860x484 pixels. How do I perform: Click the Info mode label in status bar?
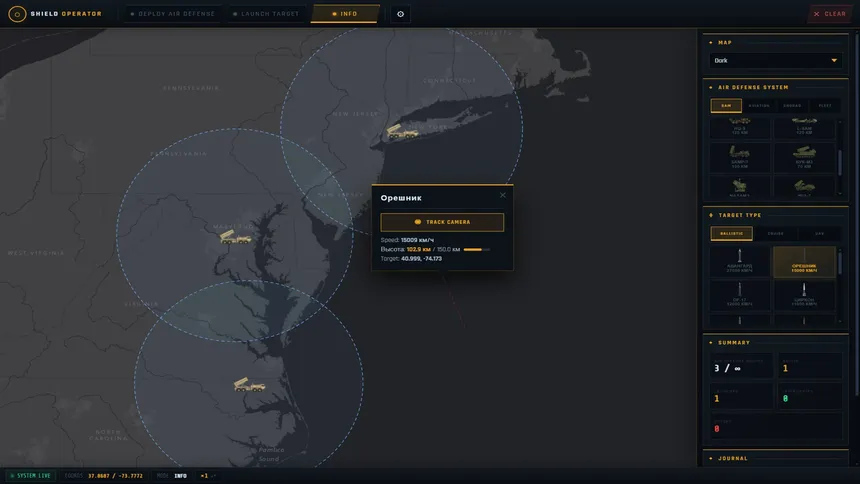click(x=180, y=476)
